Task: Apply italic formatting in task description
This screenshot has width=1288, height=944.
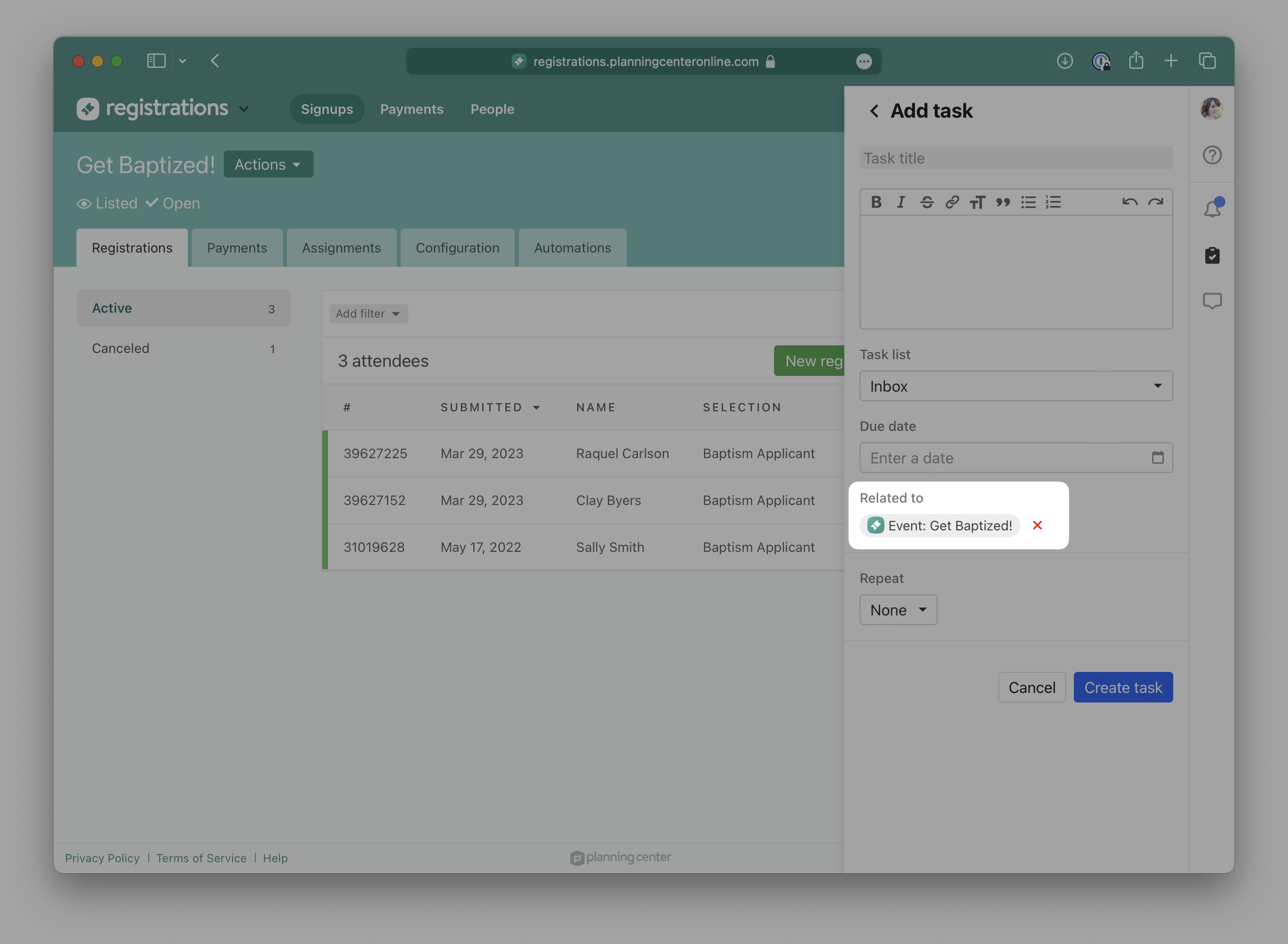Action: (901, 202)
